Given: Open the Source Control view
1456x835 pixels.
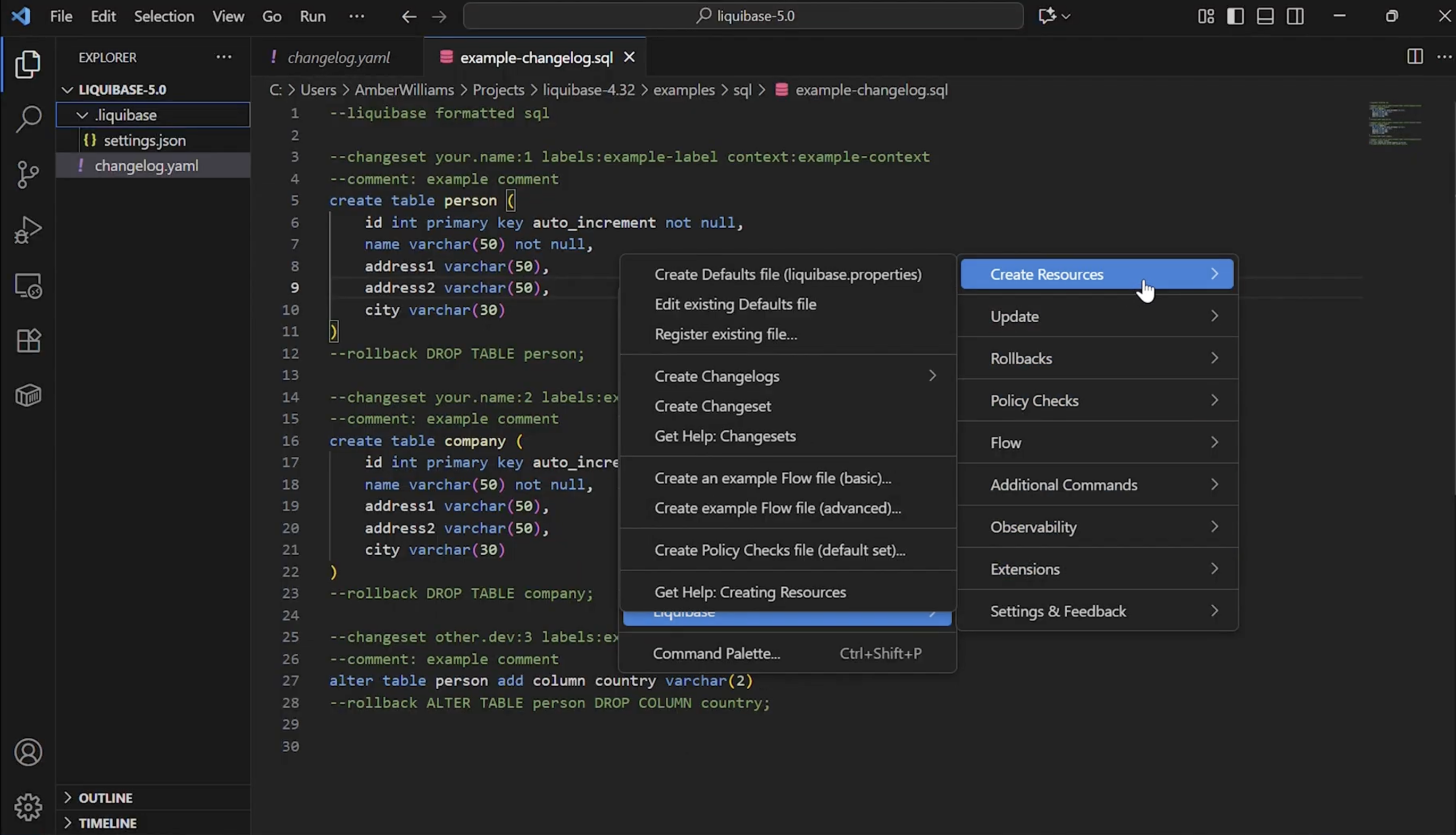Looking at the screenshot, I should tap(28, 174).
